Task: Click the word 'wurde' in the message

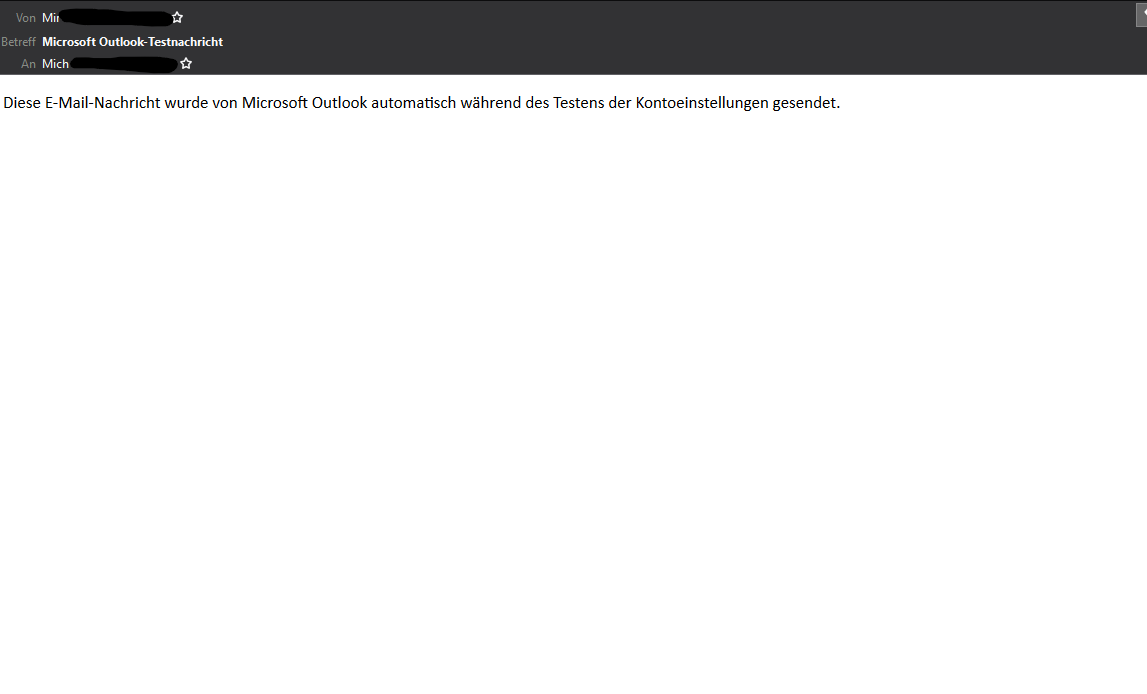Action: (x=186, y=103)
